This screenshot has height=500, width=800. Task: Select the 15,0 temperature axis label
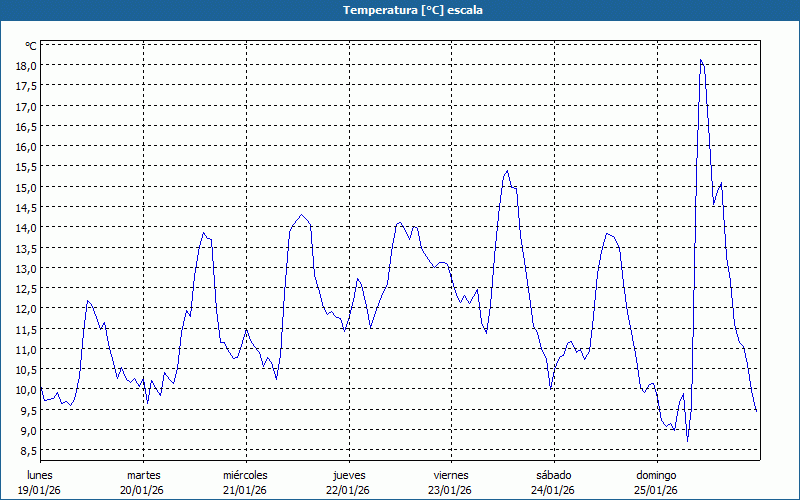coord(26,188)
